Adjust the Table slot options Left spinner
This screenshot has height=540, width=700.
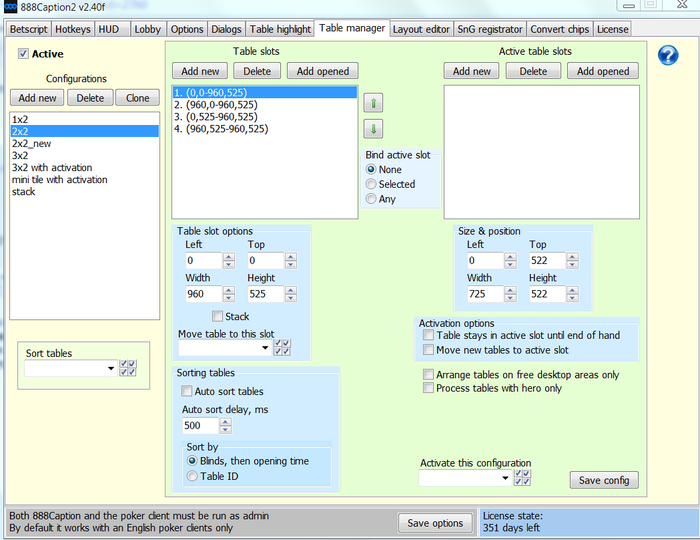229,261
